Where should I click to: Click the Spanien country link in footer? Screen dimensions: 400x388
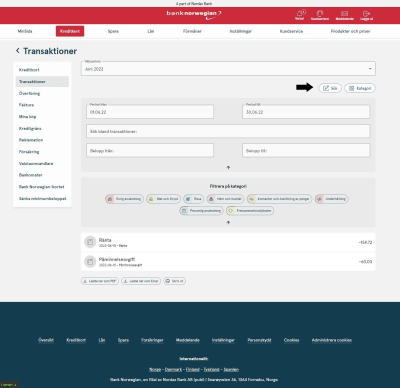[x=231, y=369]
